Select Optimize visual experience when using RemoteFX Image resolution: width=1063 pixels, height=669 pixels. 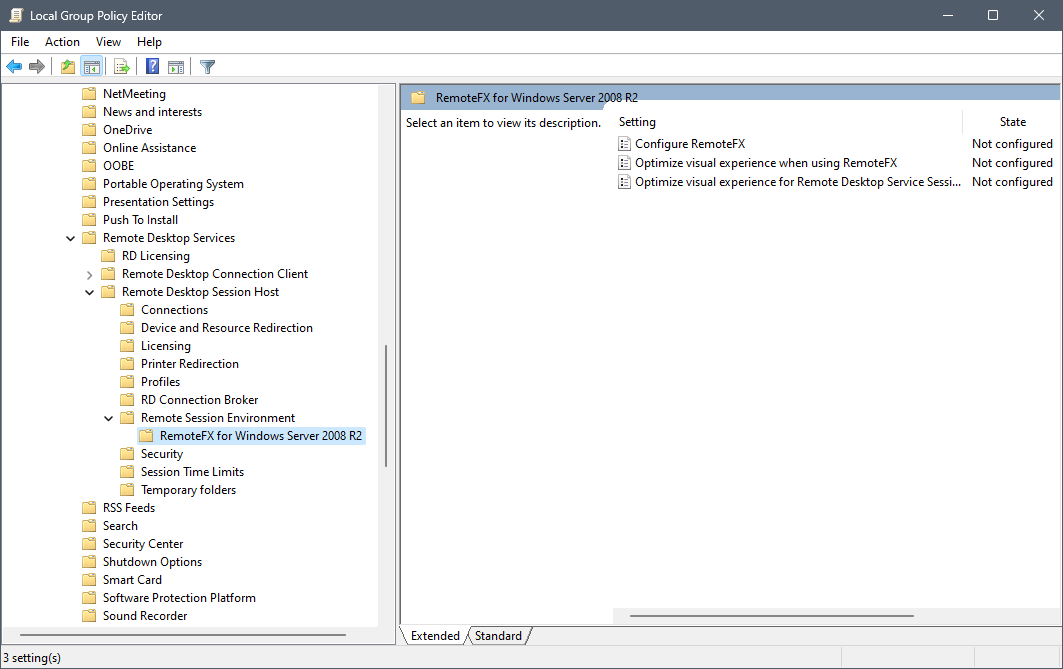point(765,163)
